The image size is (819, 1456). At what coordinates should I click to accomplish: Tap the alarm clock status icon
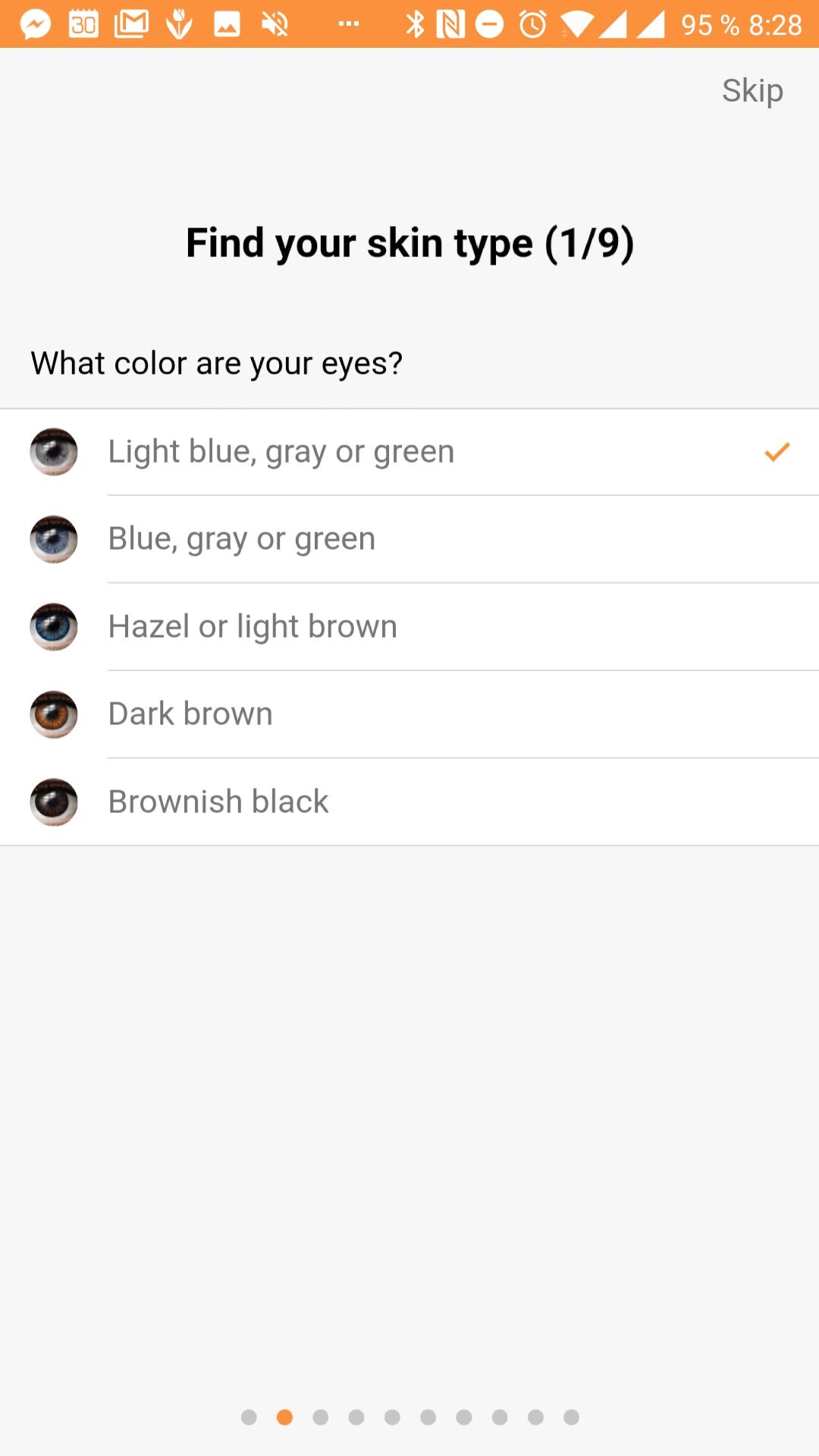click(x=533, y=24)
